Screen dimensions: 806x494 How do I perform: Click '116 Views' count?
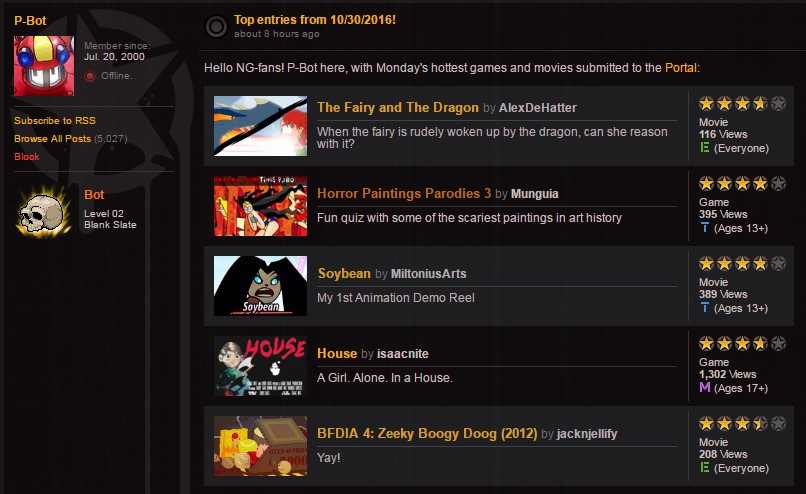coord(723,134)
